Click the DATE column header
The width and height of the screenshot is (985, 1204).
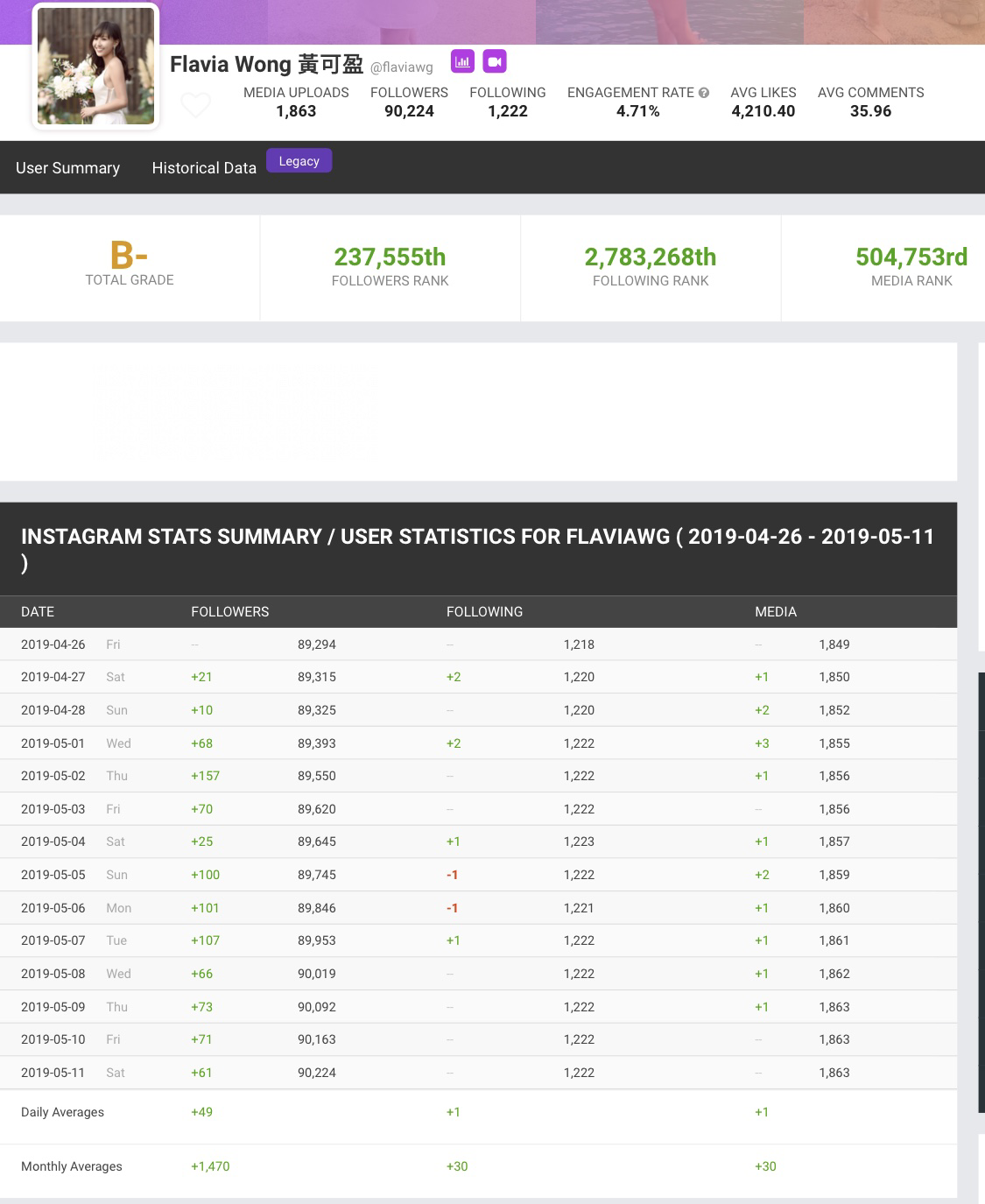[38, 612]
